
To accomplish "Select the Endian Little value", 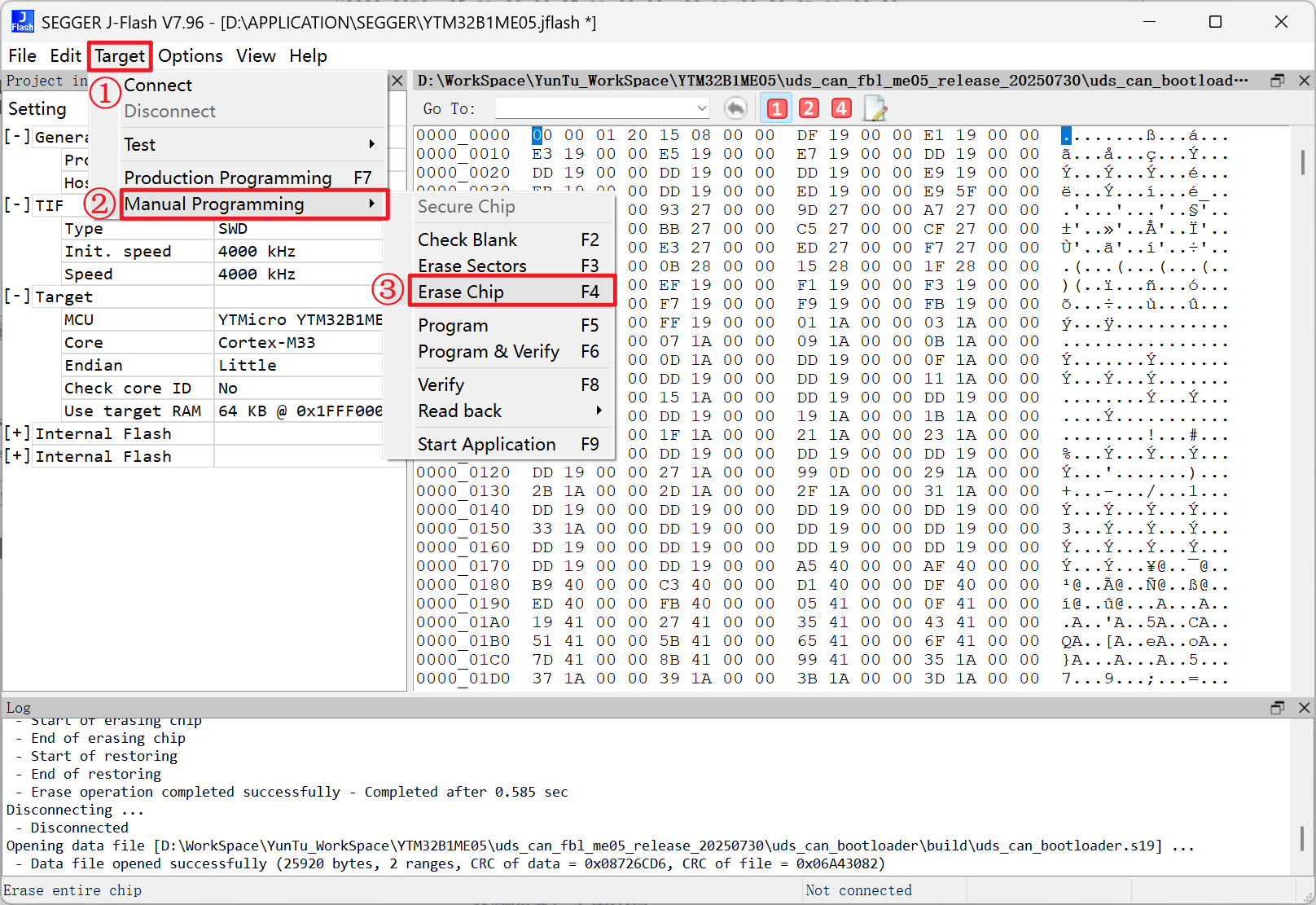I will coord(298,366).
